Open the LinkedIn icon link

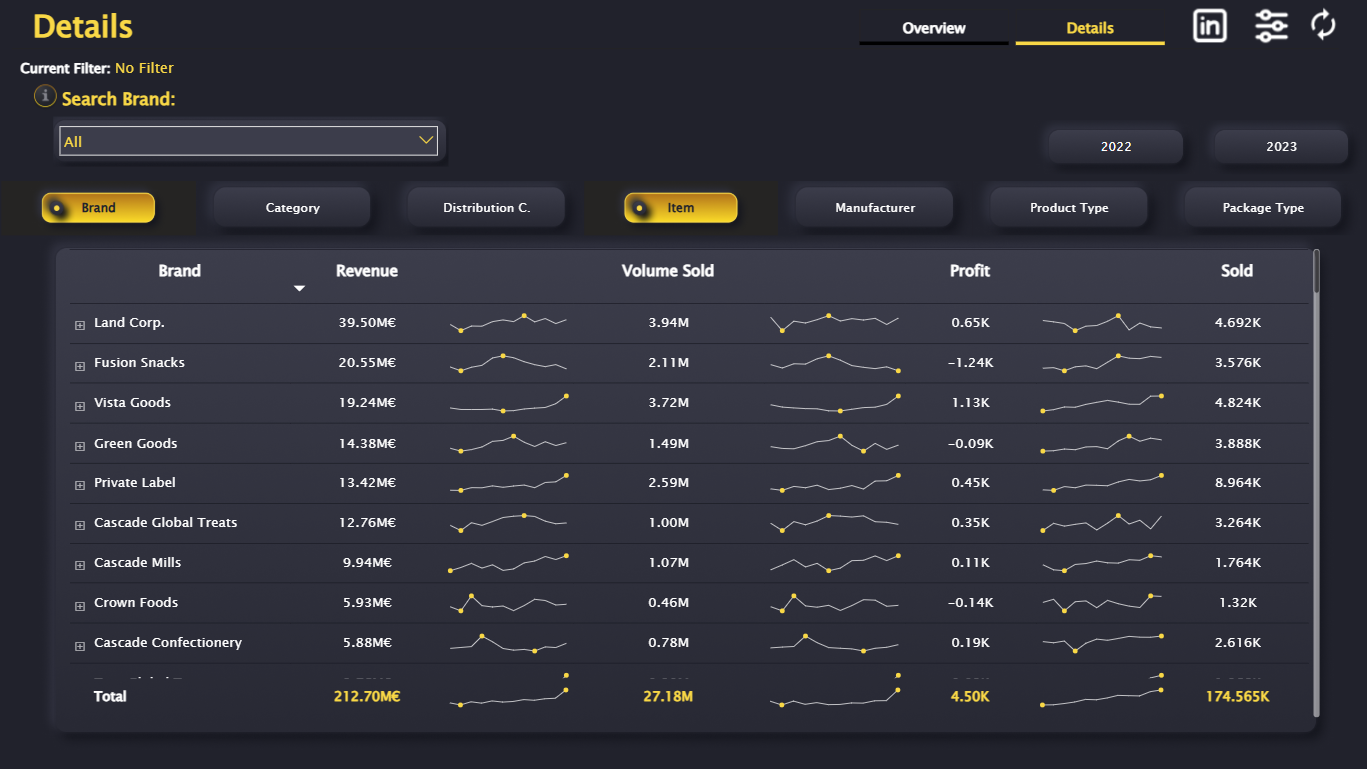point(1210,25)
